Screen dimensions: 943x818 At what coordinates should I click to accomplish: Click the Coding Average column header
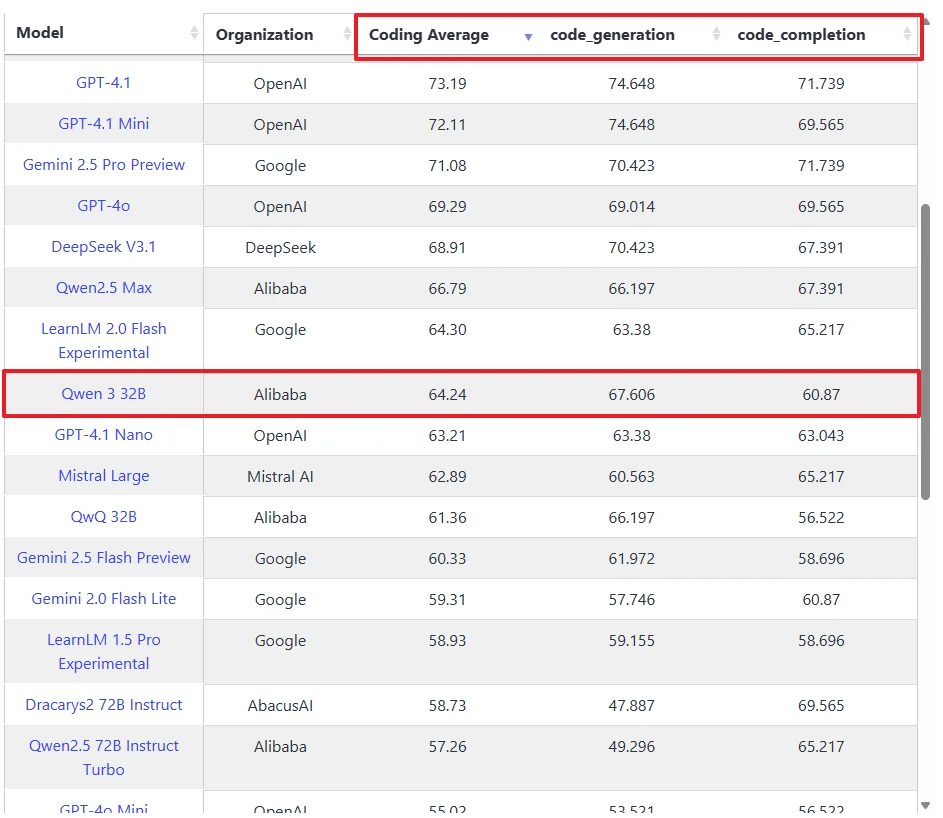tap(446, 35)
